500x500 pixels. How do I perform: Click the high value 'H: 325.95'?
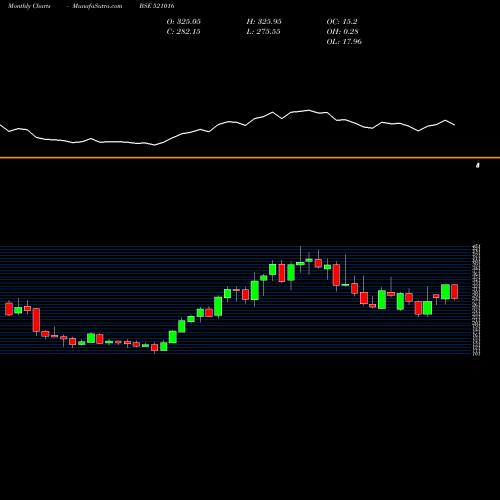[x=264, y=22]
